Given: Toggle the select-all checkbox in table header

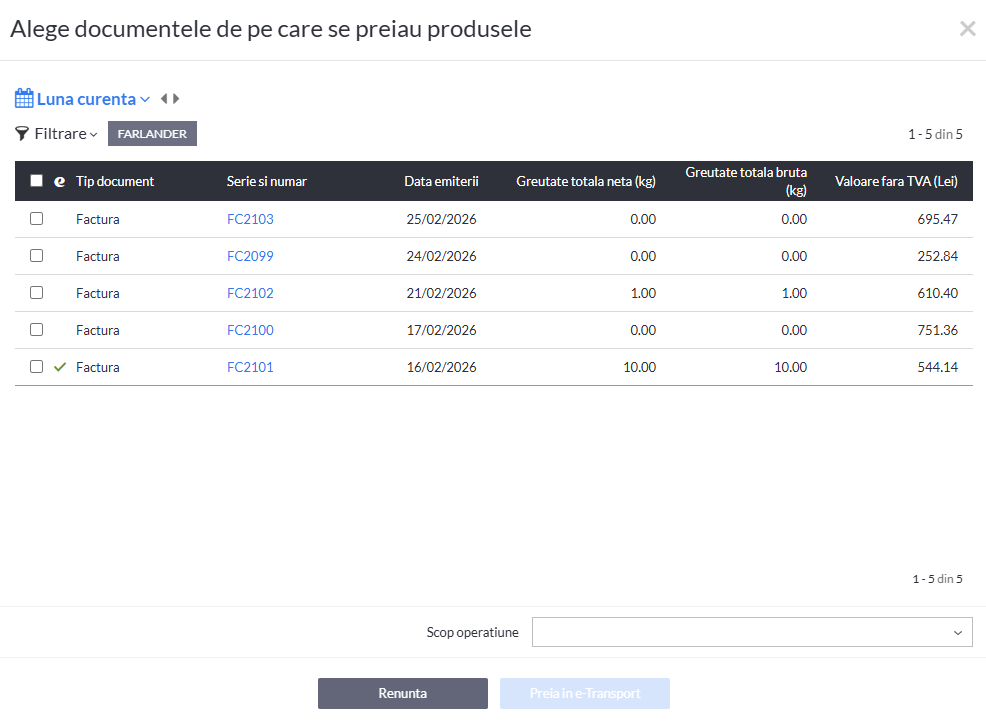Looking at the screenshot, I should coord(36,181).
